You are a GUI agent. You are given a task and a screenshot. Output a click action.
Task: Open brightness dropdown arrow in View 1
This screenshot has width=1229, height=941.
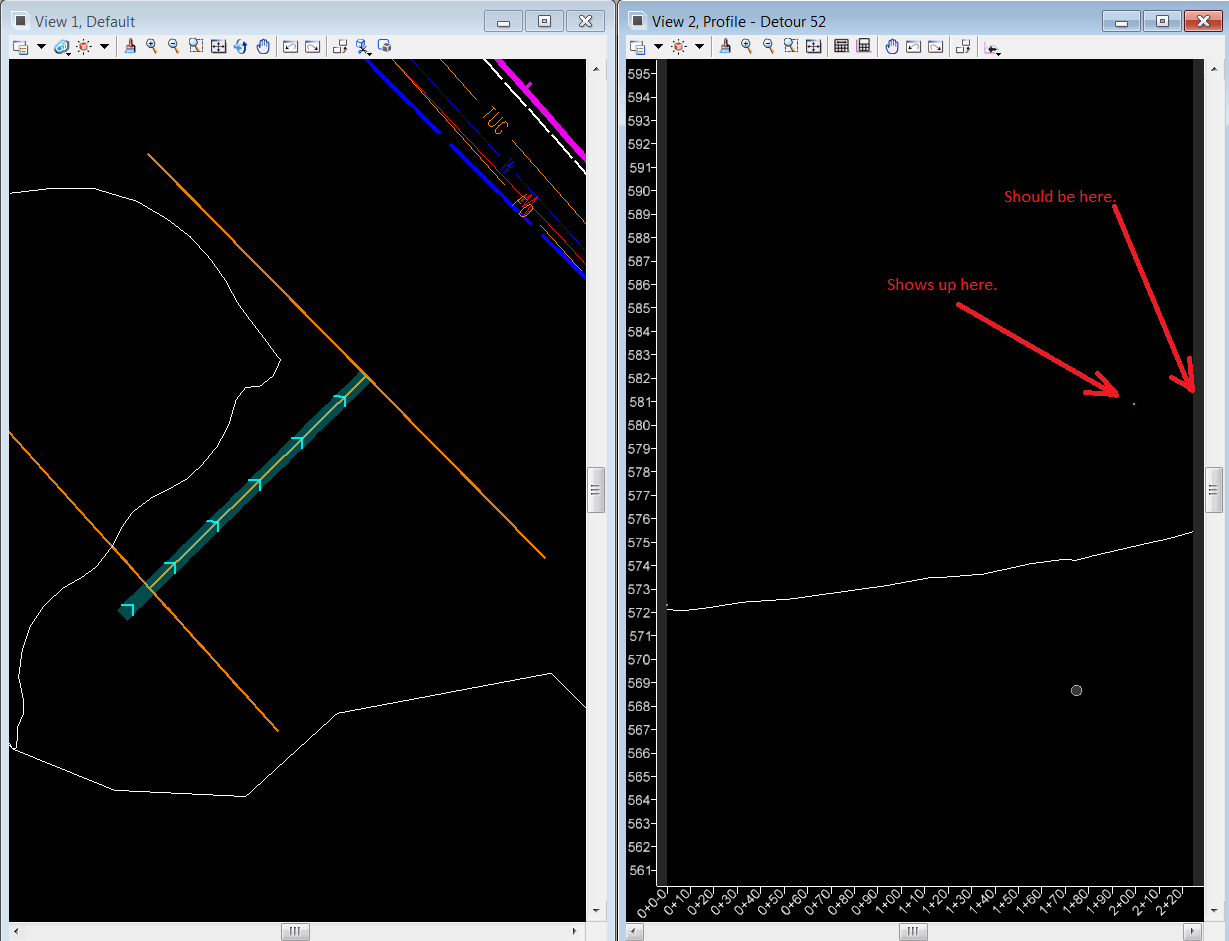coord(104,47)
